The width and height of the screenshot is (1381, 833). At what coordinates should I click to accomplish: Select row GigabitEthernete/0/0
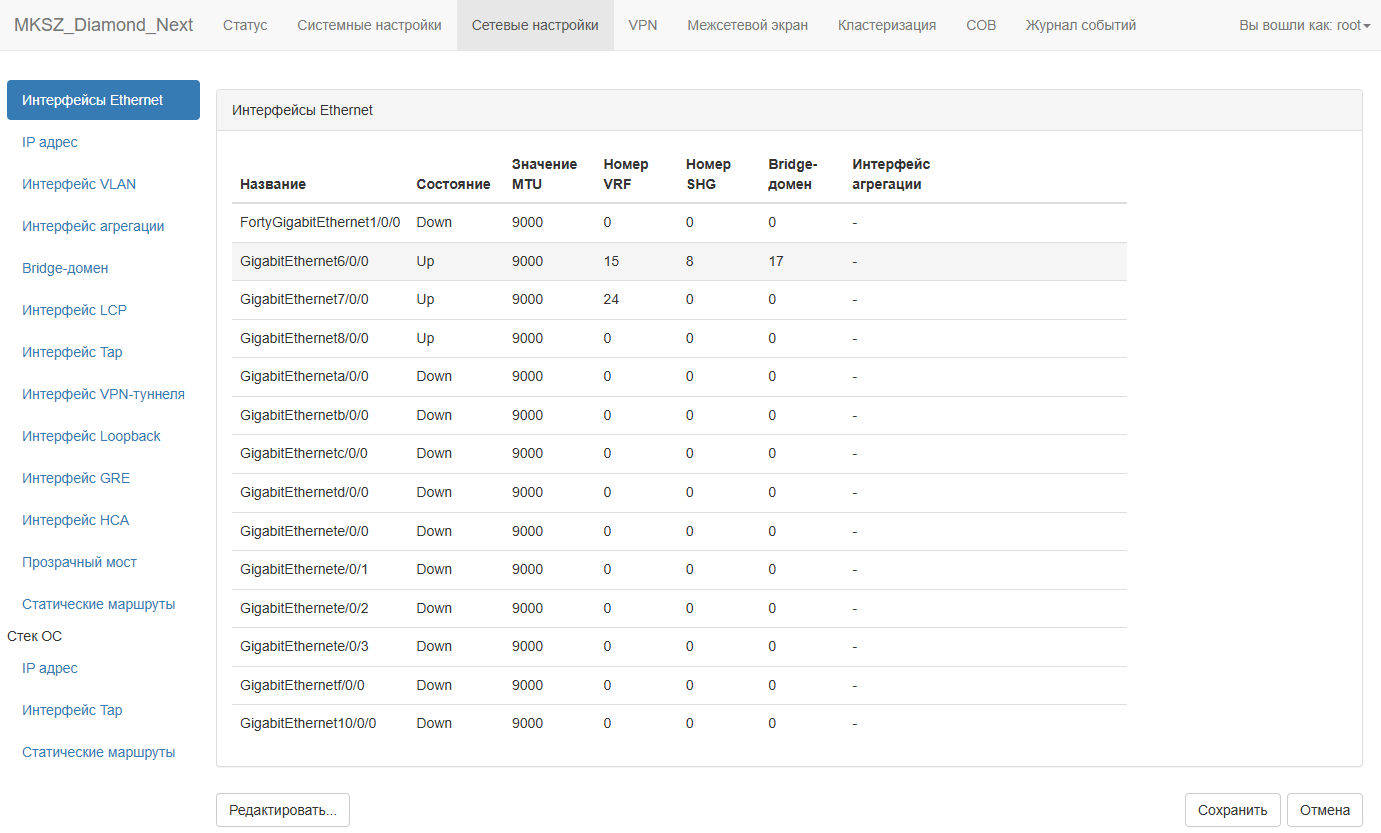[x=679, y=531]
